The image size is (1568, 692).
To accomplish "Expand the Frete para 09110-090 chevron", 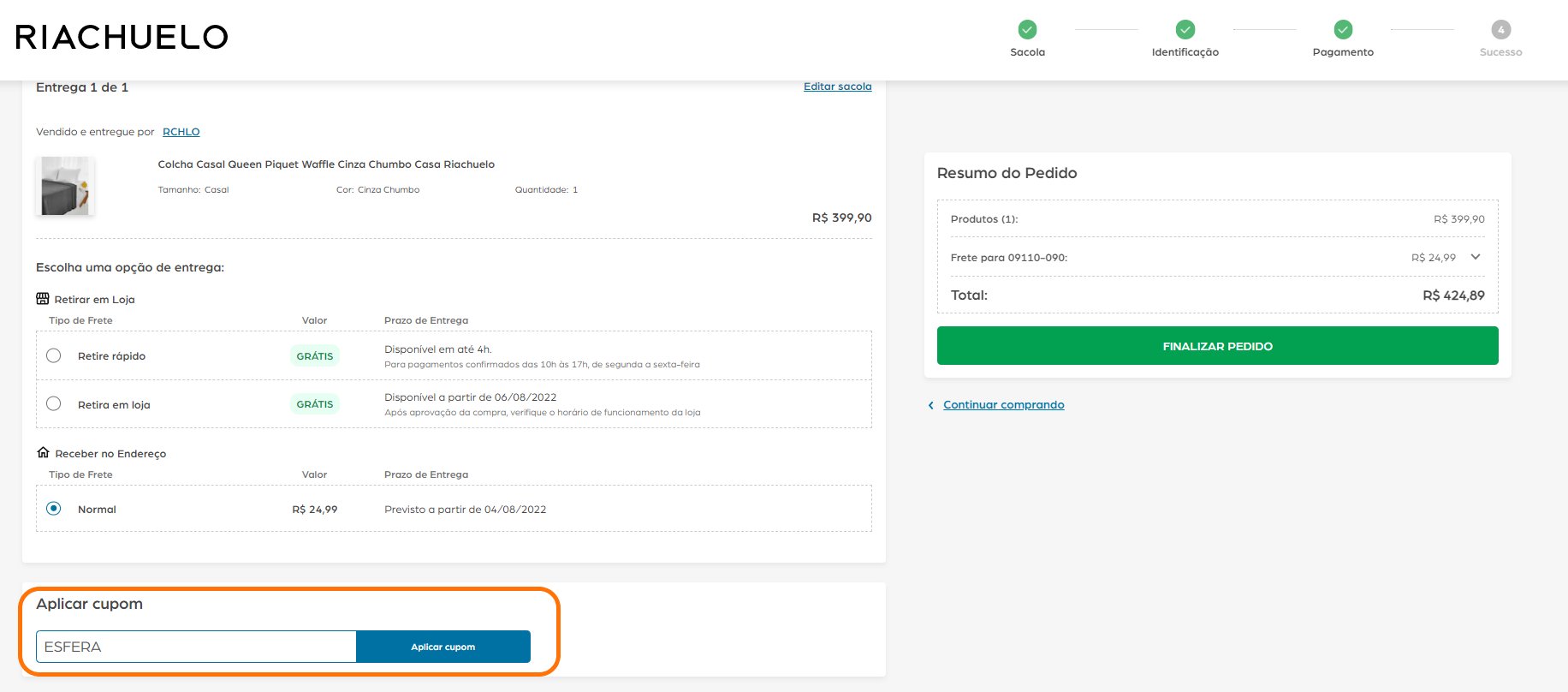I will click(x=1475, y=257).
